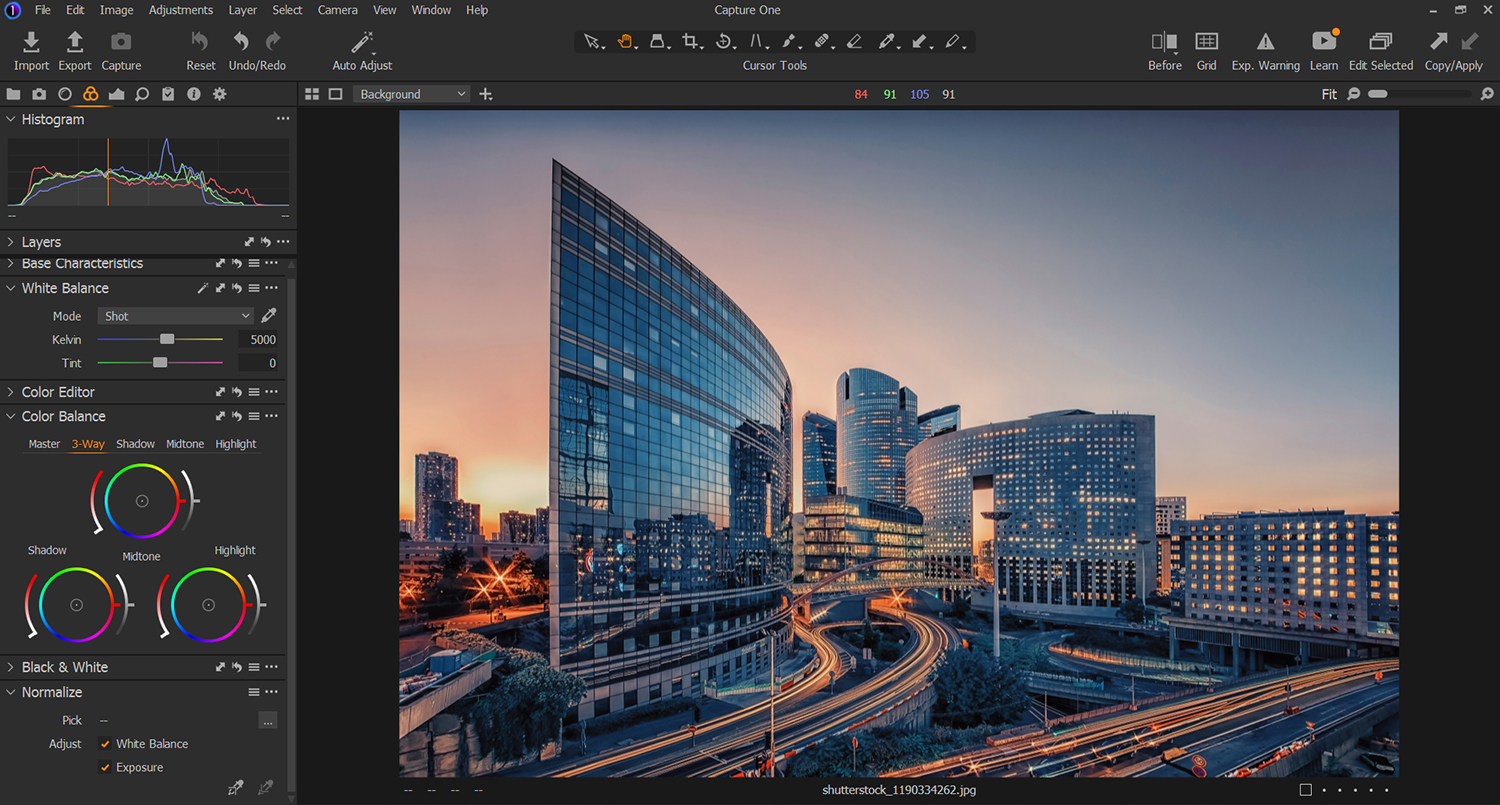
Task: Collapse the Color Balance panel
Action: [x=10, y=416]
